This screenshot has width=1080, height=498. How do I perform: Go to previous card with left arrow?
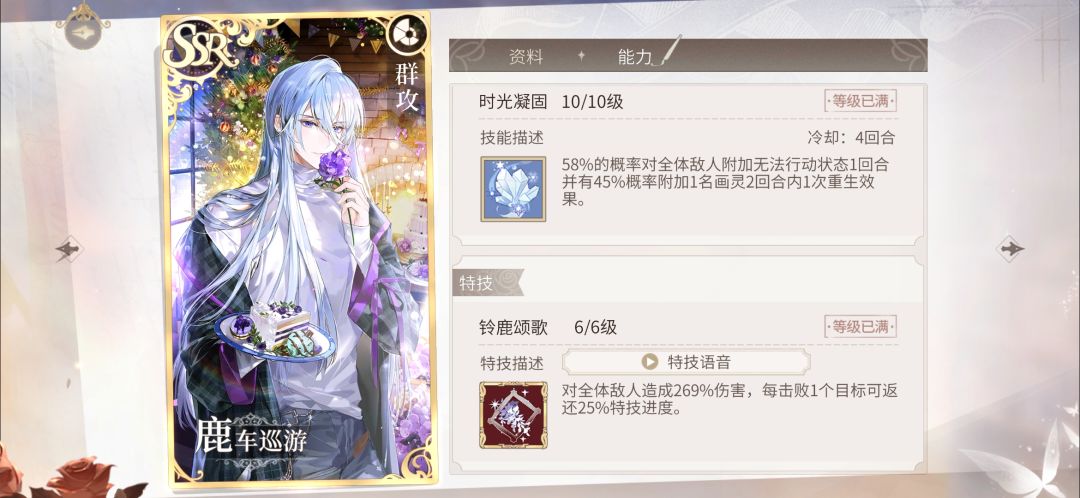pos(68,249)
